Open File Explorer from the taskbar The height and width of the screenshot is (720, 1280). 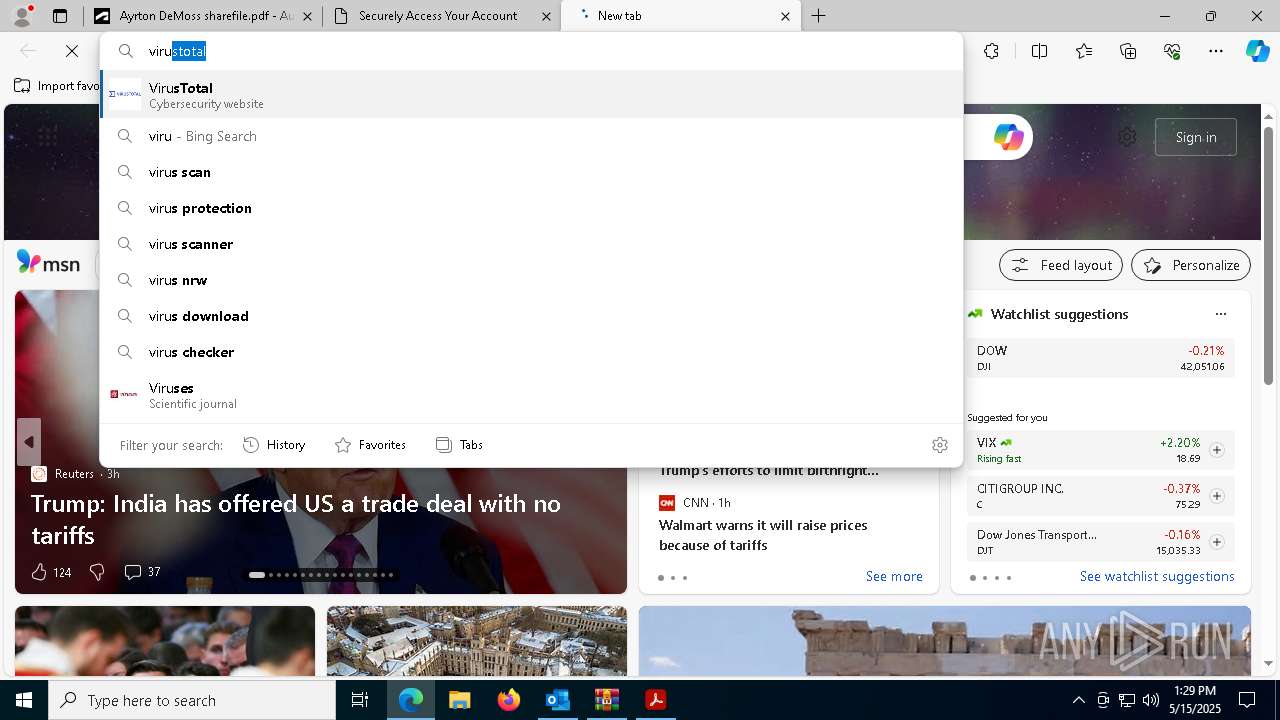tap(459, 700)
